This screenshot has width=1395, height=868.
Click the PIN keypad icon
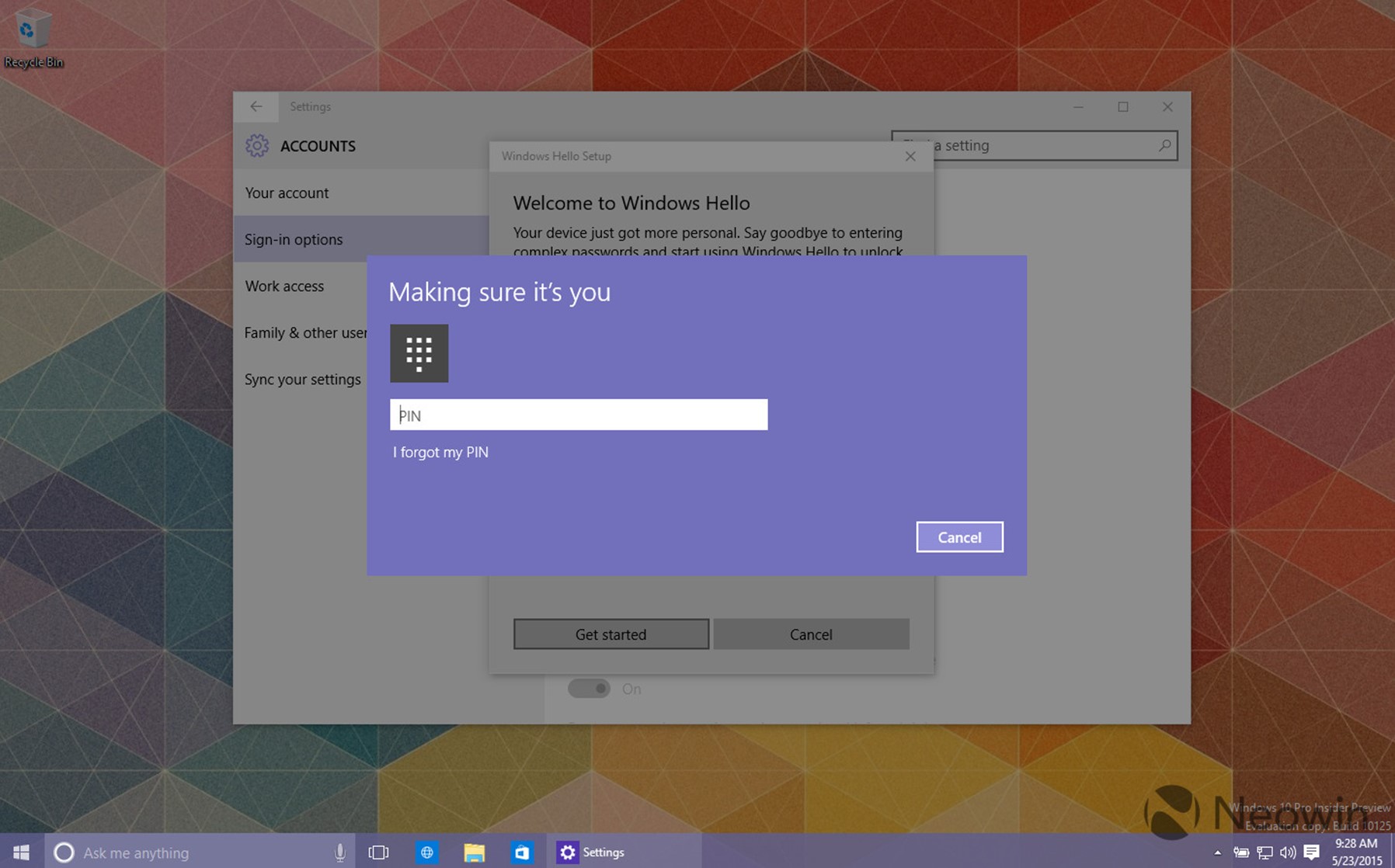click(x=419, y=353)
